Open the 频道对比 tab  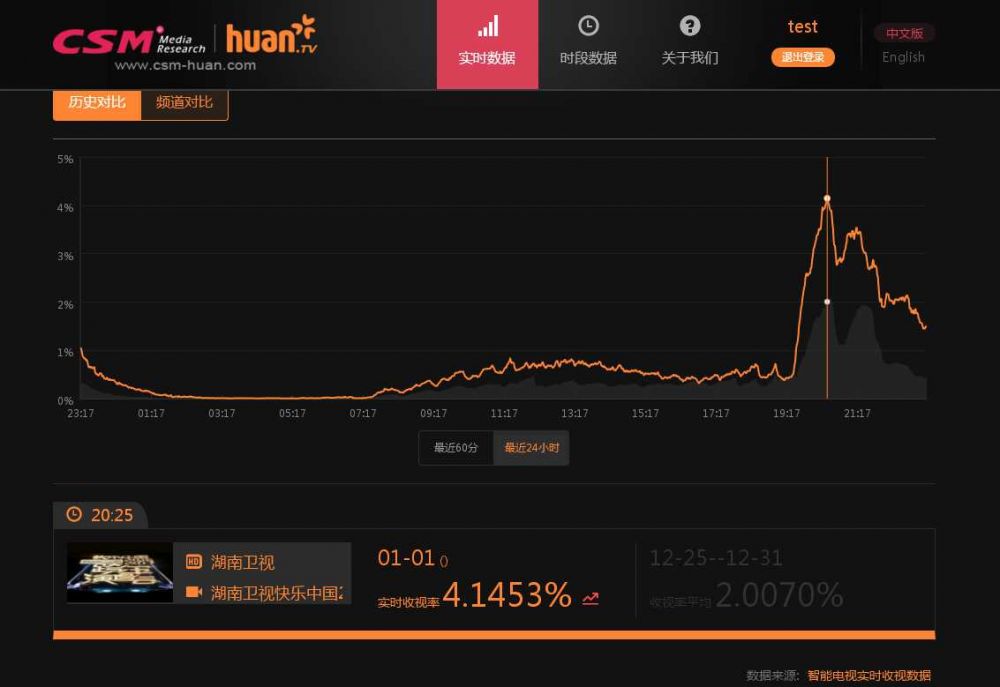[184, 103]
